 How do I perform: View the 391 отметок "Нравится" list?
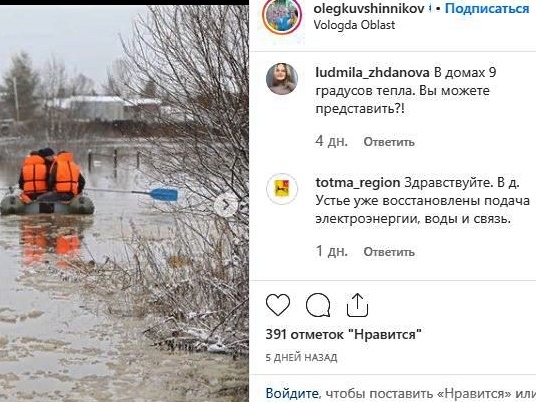pos(344,334)
